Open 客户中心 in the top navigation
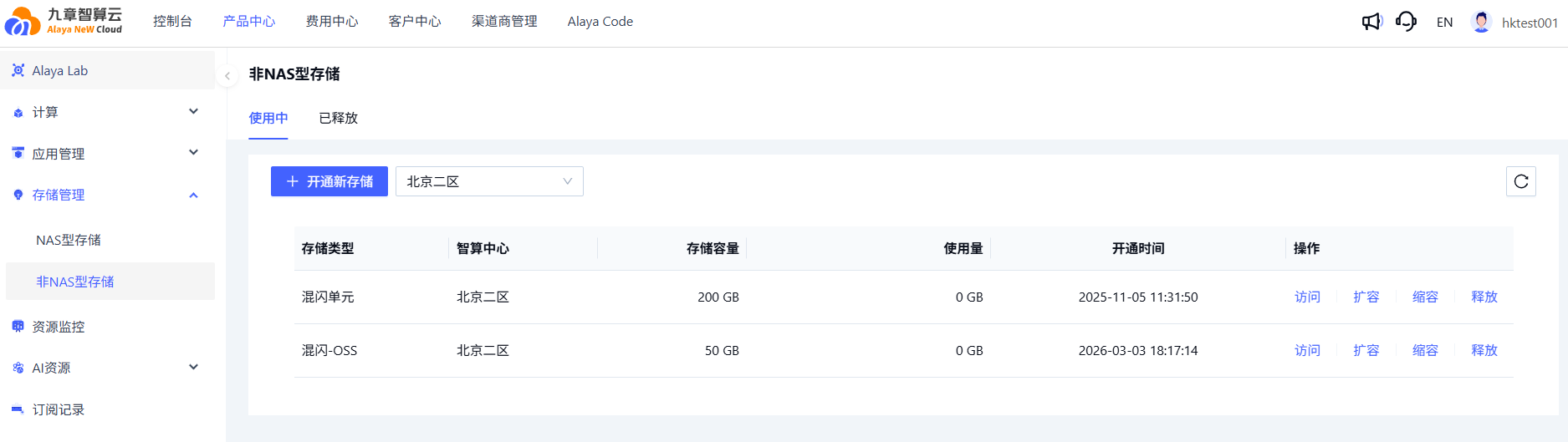This screenshot has width=1568, height=442. 415,22
